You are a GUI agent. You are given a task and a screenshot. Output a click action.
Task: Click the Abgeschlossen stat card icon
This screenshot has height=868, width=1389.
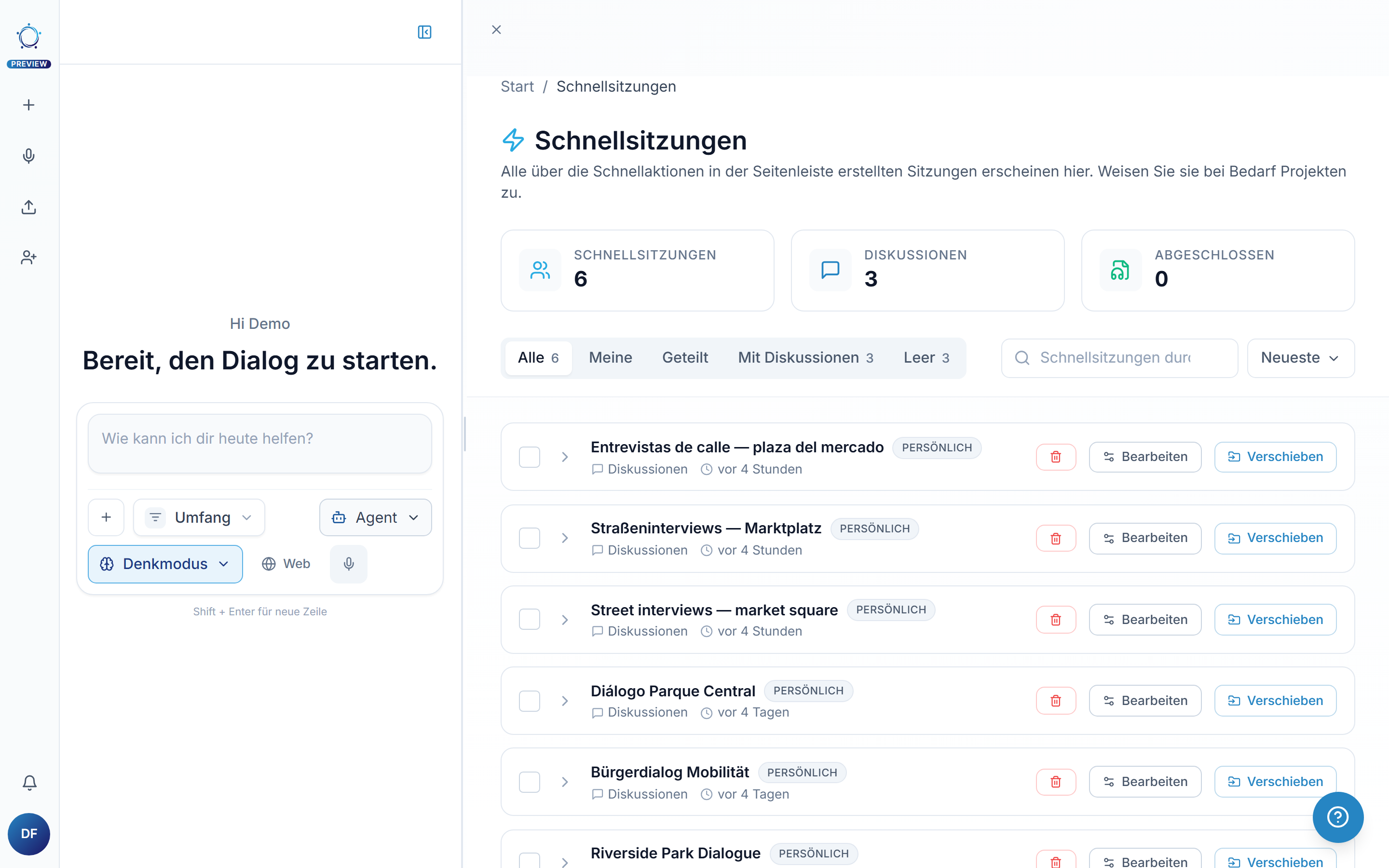pyautogui.click(x=1120, y=270)
